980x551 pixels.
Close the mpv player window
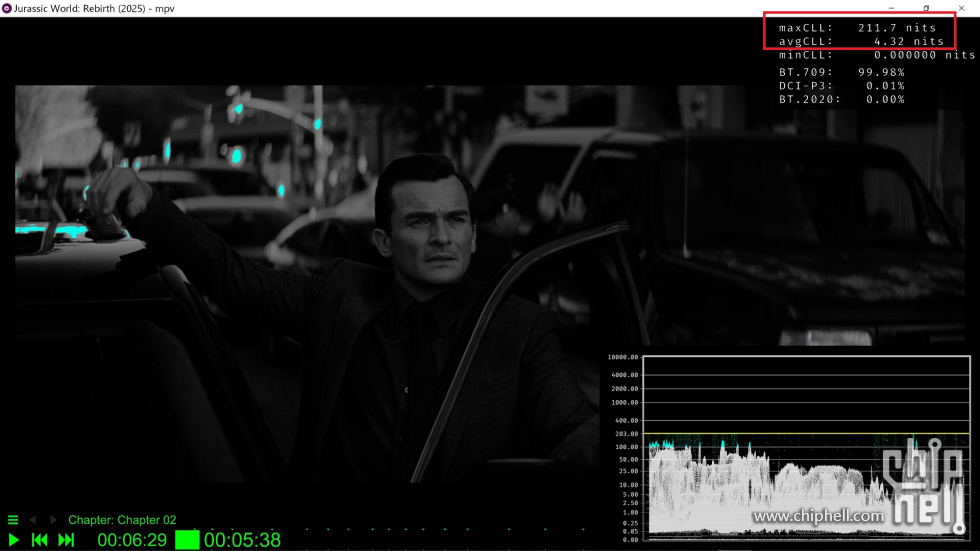pyautogui.click(x=961, y=8)
